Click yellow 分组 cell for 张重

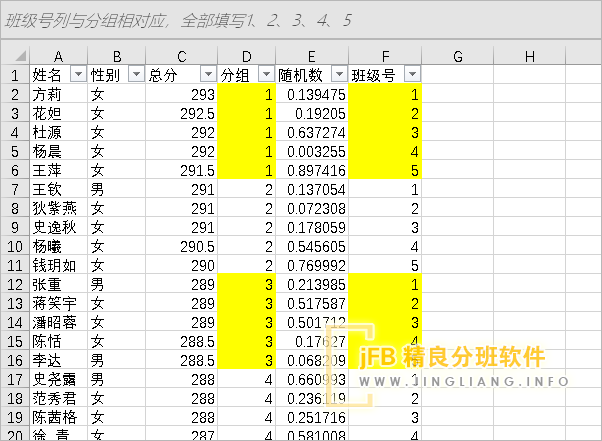coord(246,284)
